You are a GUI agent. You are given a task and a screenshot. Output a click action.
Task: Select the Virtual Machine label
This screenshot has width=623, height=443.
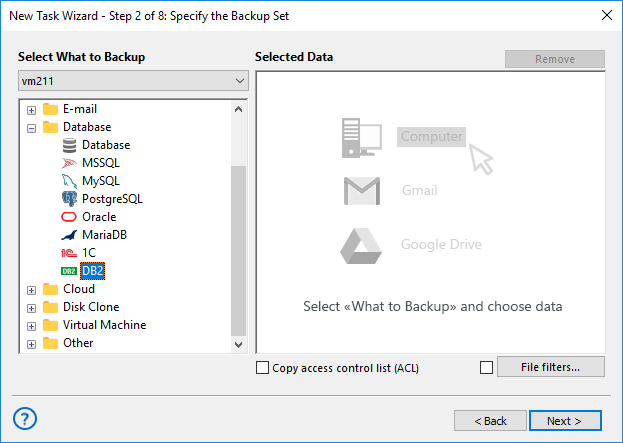point(104,325)
